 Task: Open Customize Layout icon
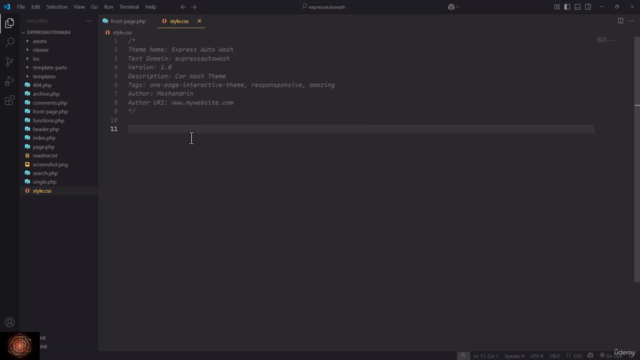[x=557, y=7]
